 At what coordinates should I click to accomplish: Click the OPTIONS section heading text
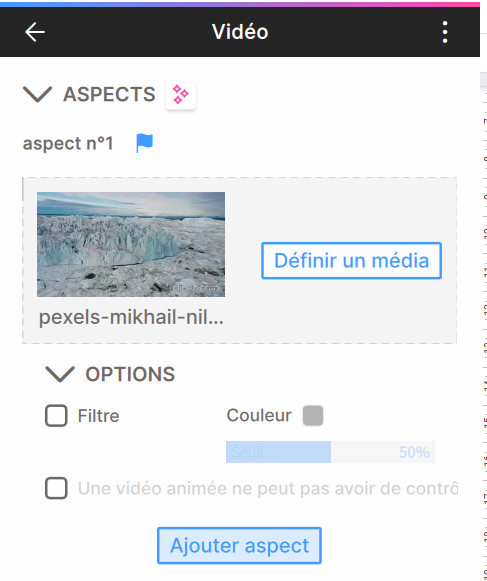tap(130, 374)
